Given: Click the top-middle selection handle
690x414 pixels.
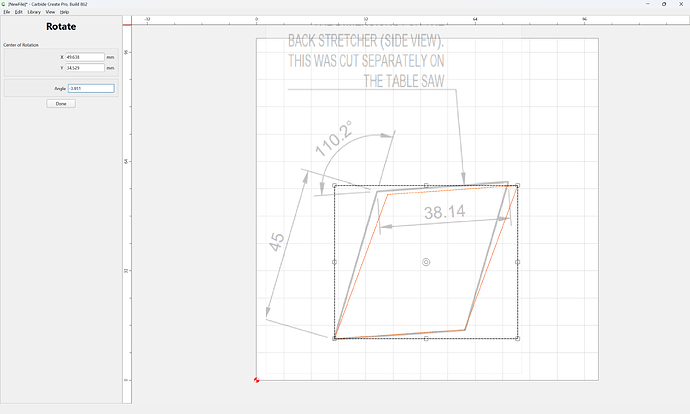Looking at the screenshot, I should [426, 186].
